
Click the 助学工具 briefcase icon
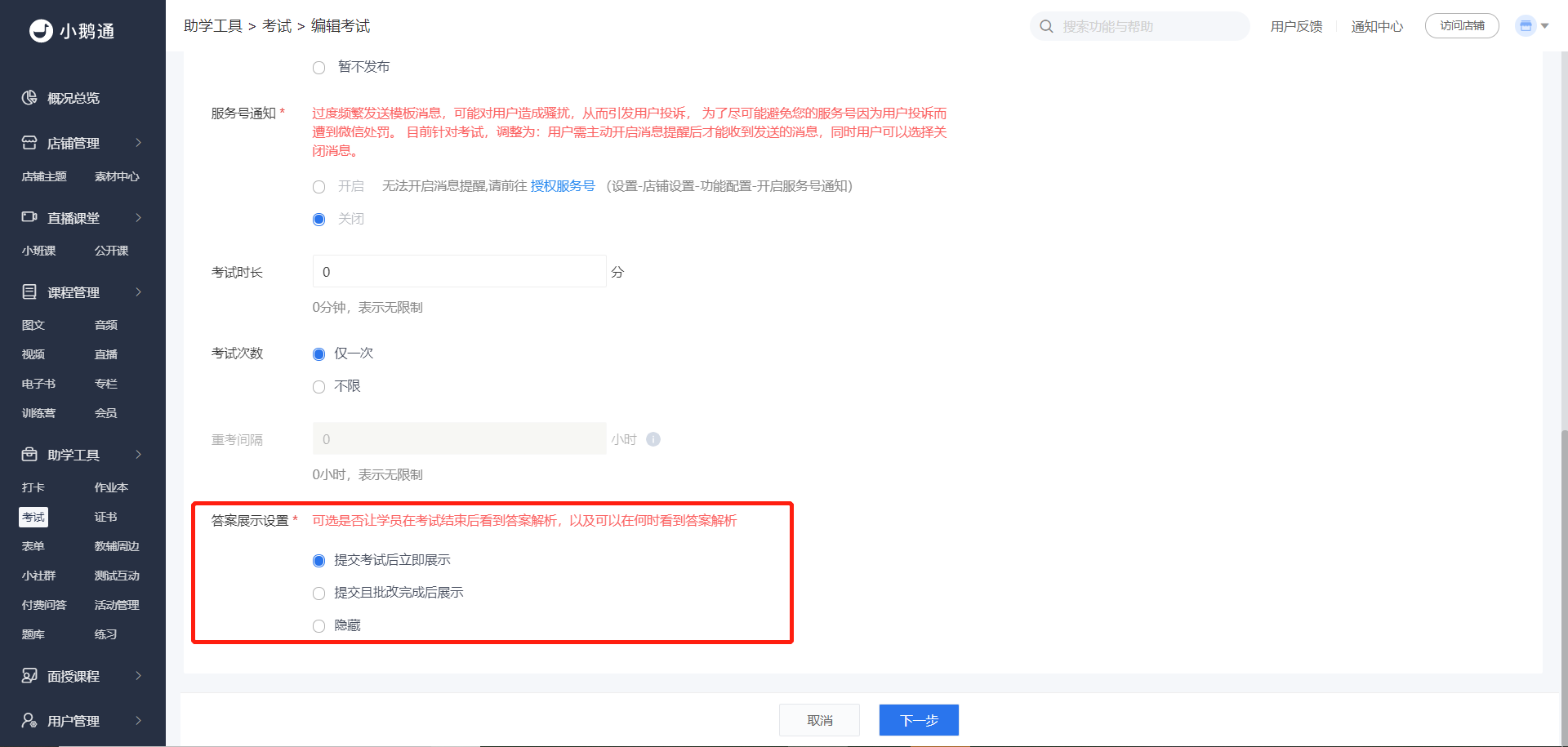pos(29,454)
